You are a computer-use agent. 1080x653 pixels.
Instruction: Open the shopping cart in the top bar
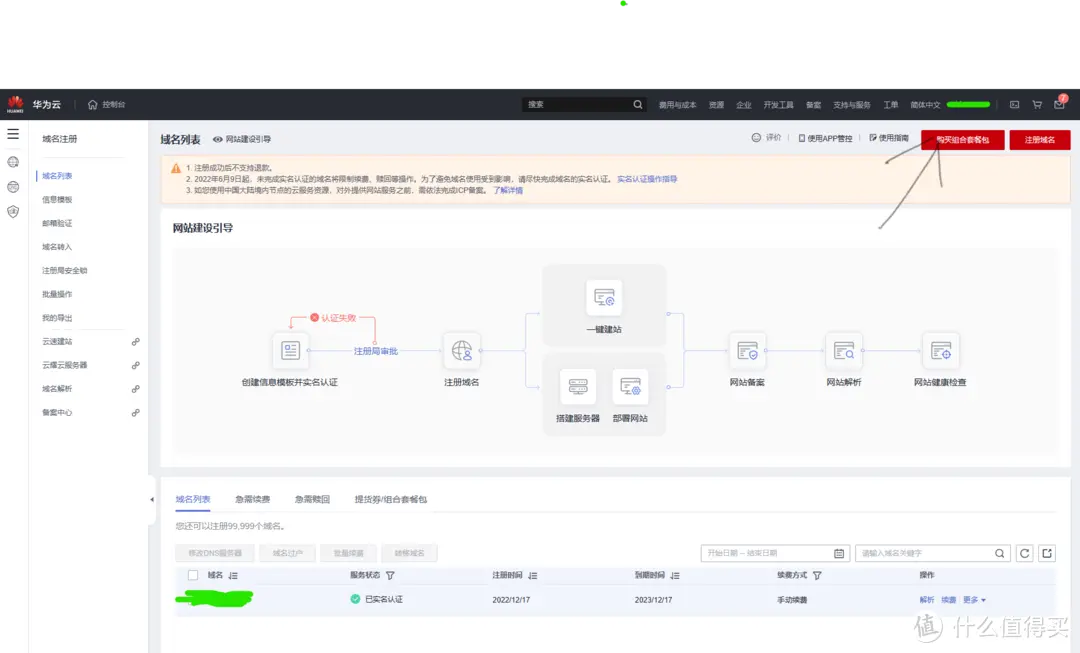coord(1037,104)
